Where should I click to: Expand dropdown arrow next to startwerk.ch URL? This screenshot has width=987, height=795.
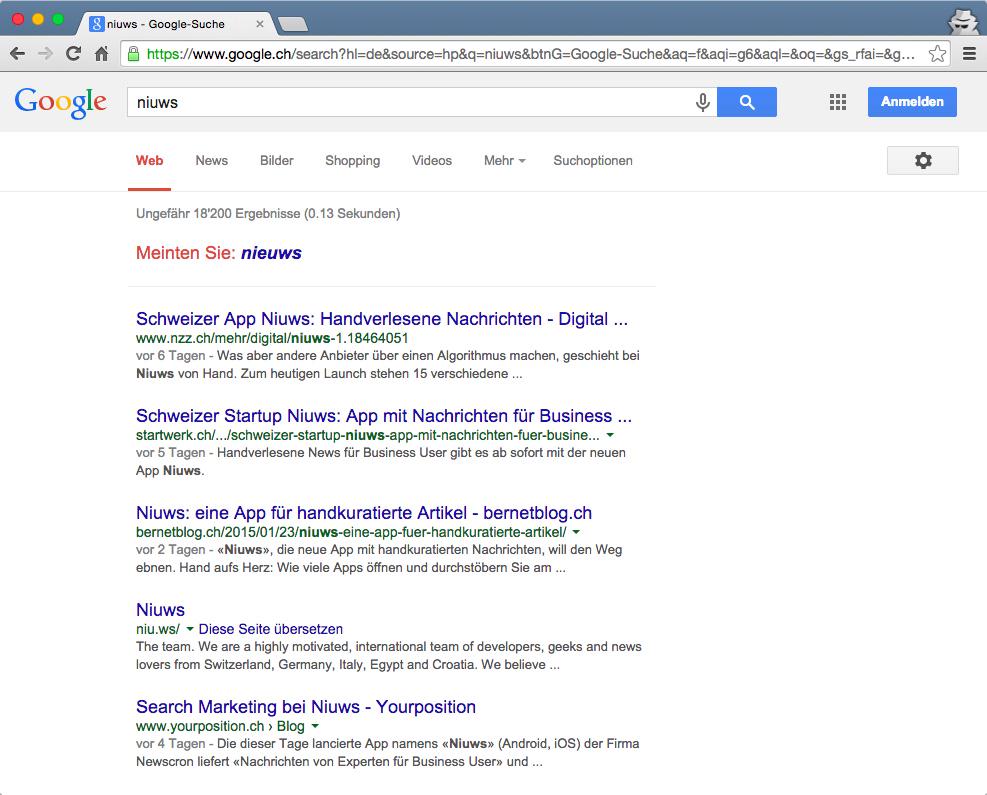(x=610, y=435)
